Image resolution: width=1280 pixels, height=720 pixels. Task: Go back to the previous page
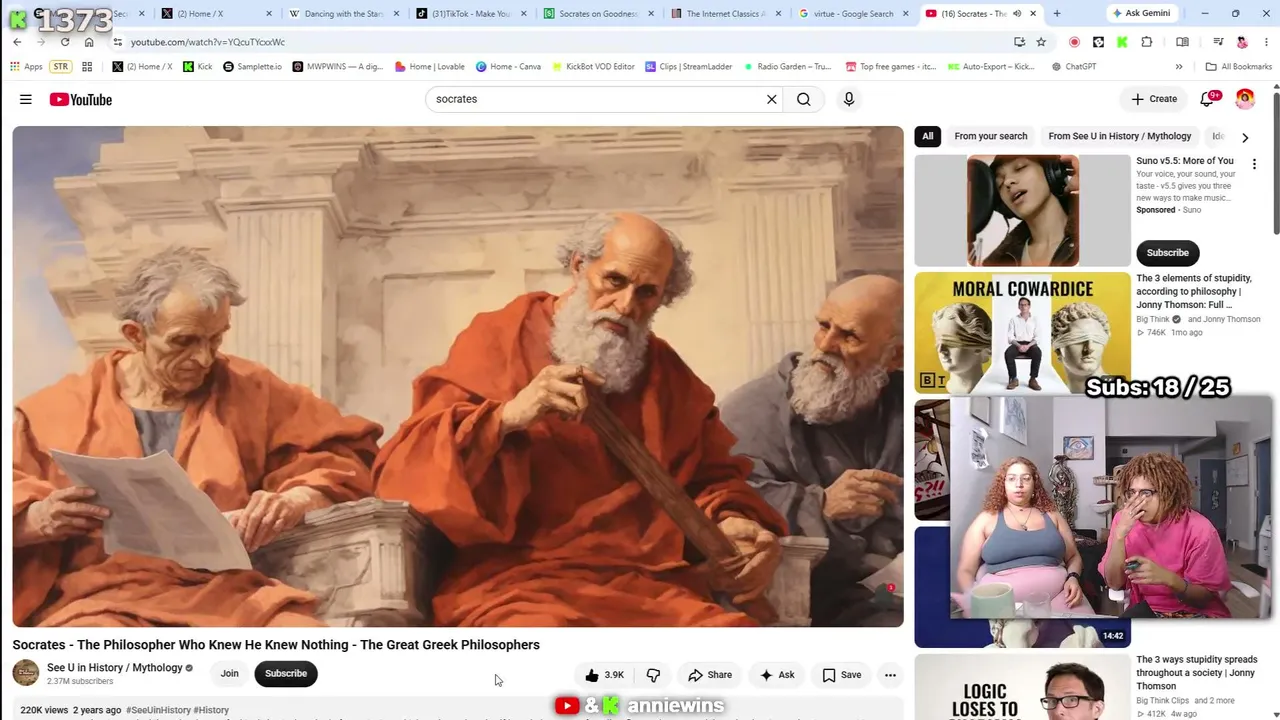point(17,42)
